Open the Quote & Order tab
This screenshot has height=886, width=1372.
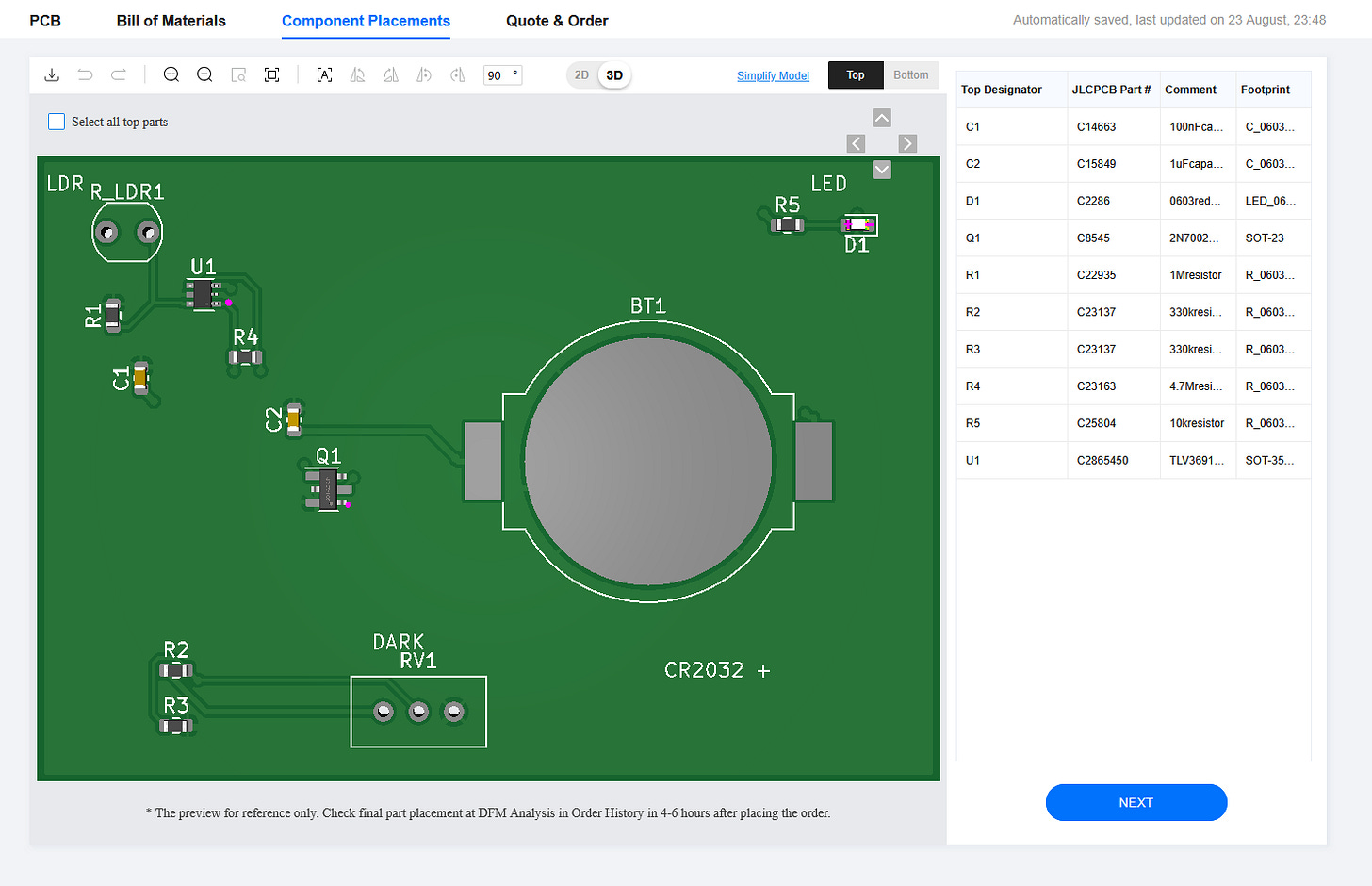click(x=557, y=21)
